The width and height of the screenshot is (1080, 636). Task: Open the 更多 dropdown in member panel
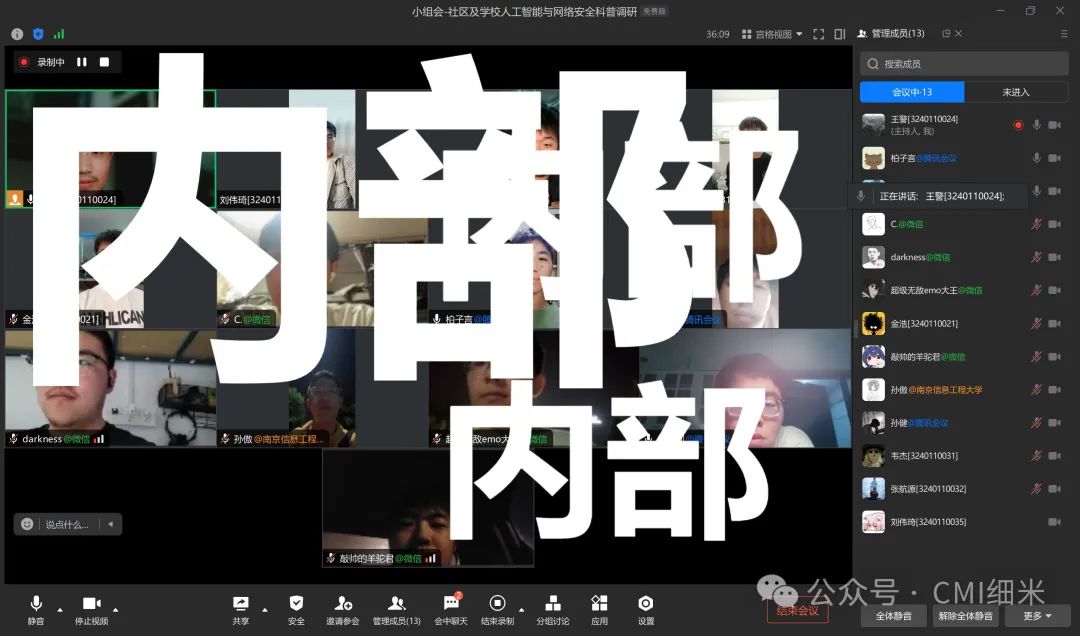[x=1037, y=615]
